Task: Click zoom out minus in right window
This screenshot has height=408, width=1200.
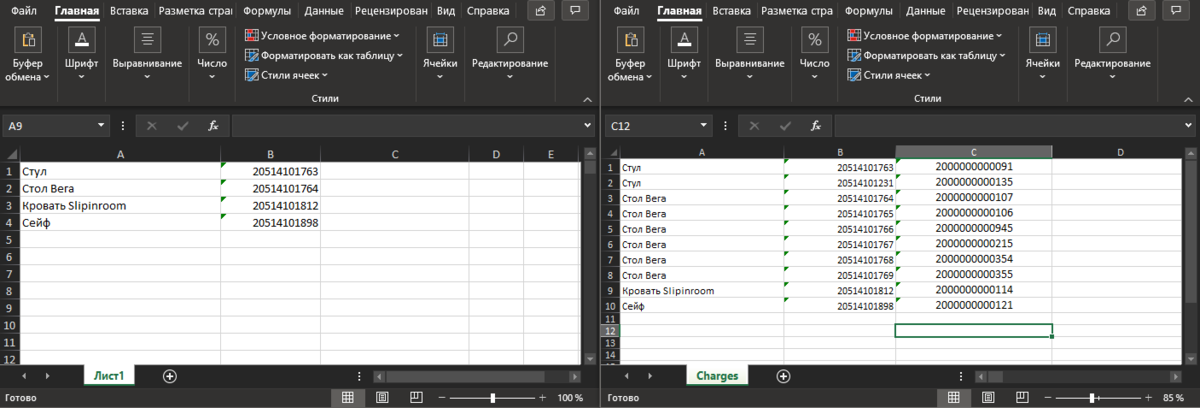Action: [1048, 397]
